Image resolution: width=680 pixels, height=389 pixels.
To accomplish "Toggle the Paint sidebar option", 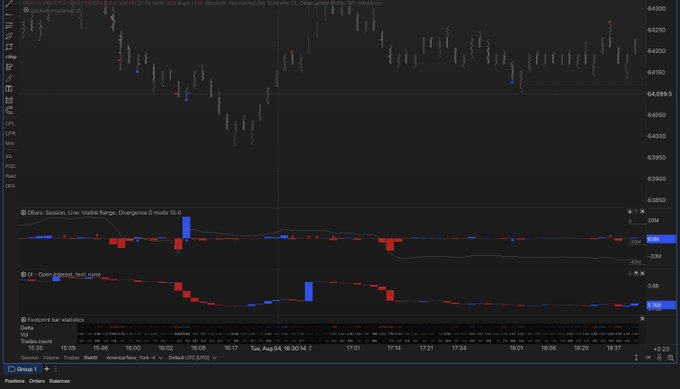I will 10,176.
